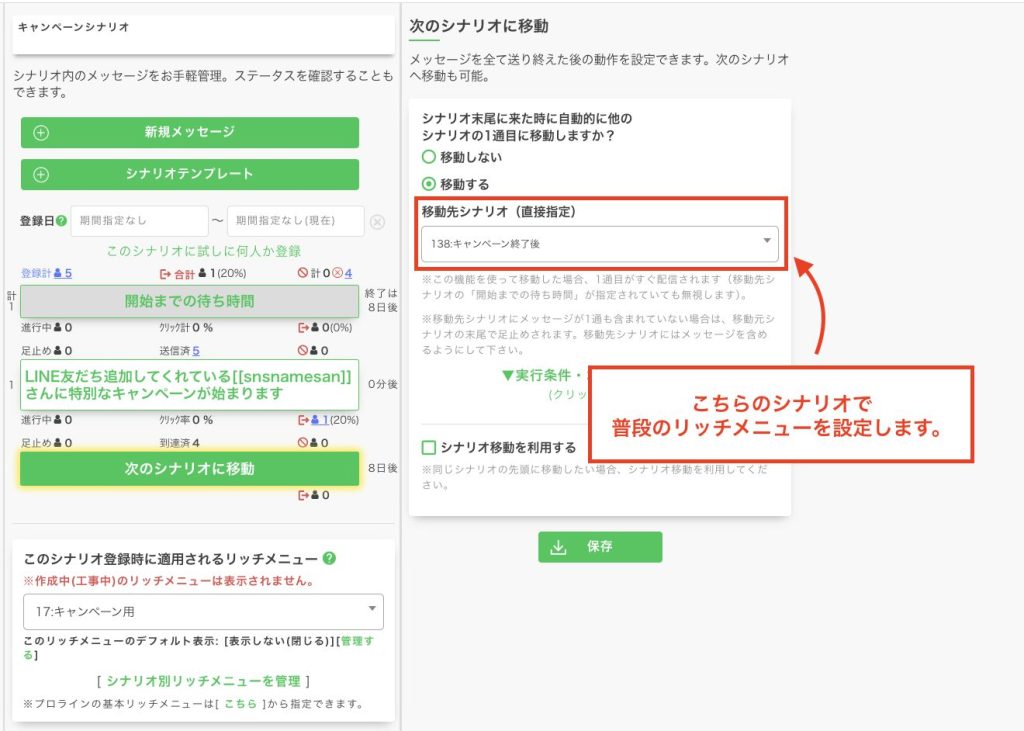1024x731 pixels.
Task: Open the 移動先シナリオ dropdown
Action: [x=599, y=243]
